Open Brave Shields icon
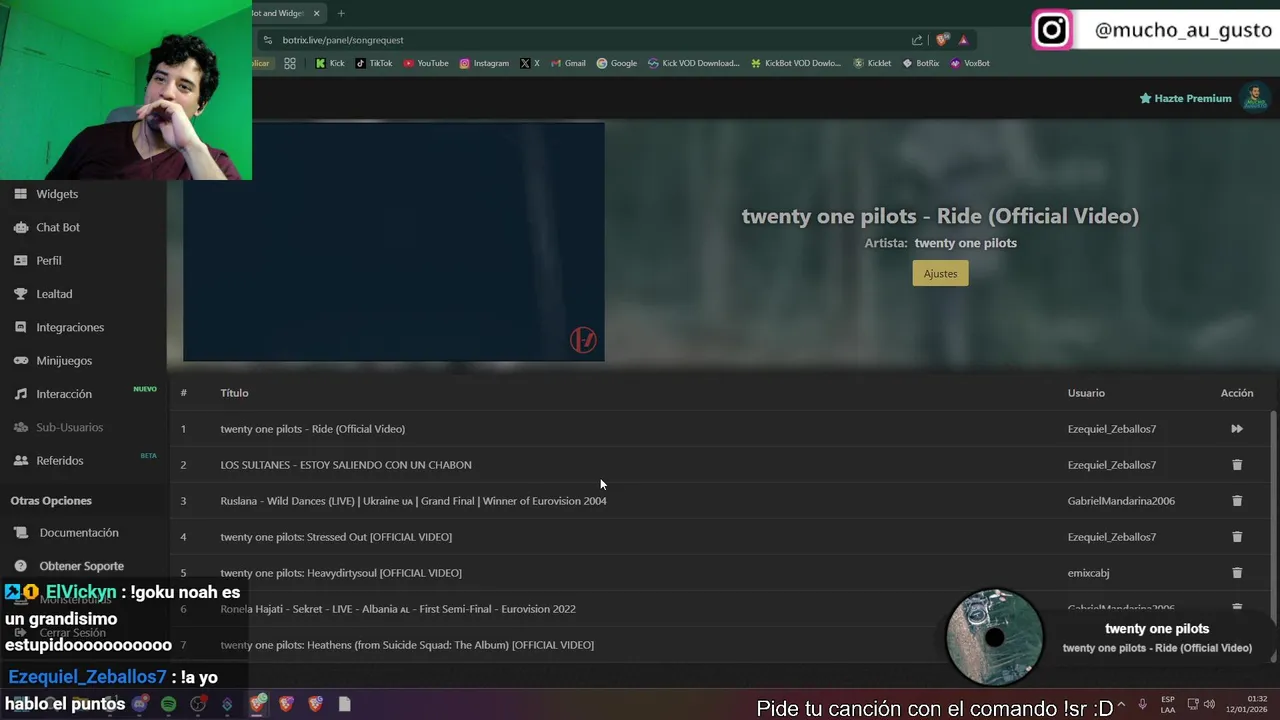Viewport: 1280px width, 720px height. [x=942, y=40]
